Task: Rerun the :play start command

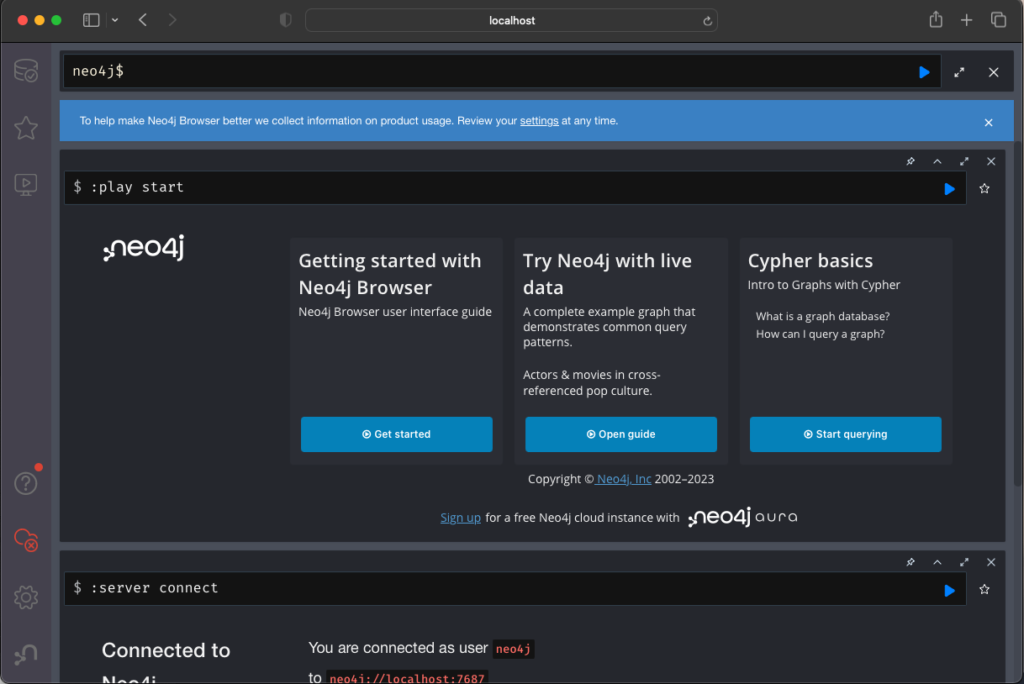Action: coord(950,189)
